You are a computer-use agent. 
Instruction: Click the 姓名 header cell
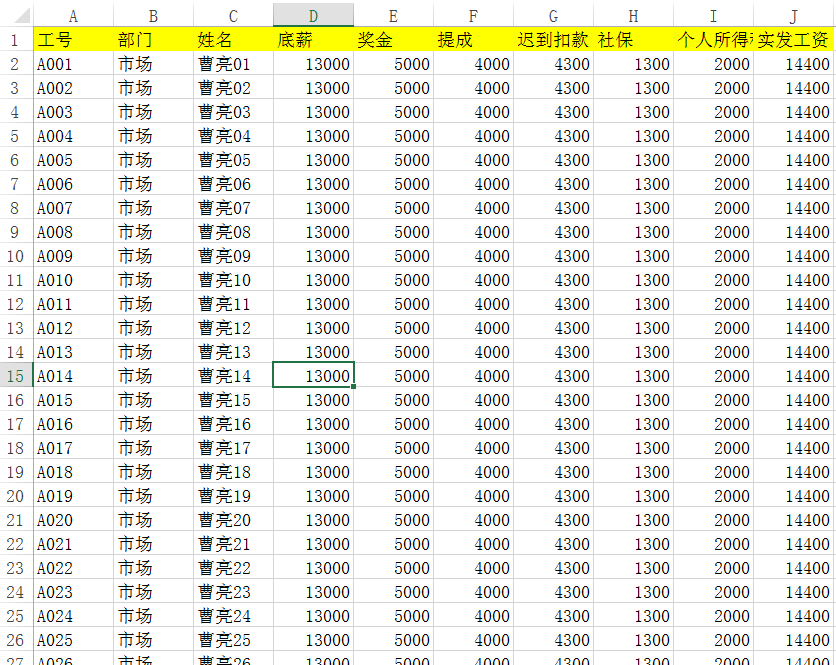point(233,39)
